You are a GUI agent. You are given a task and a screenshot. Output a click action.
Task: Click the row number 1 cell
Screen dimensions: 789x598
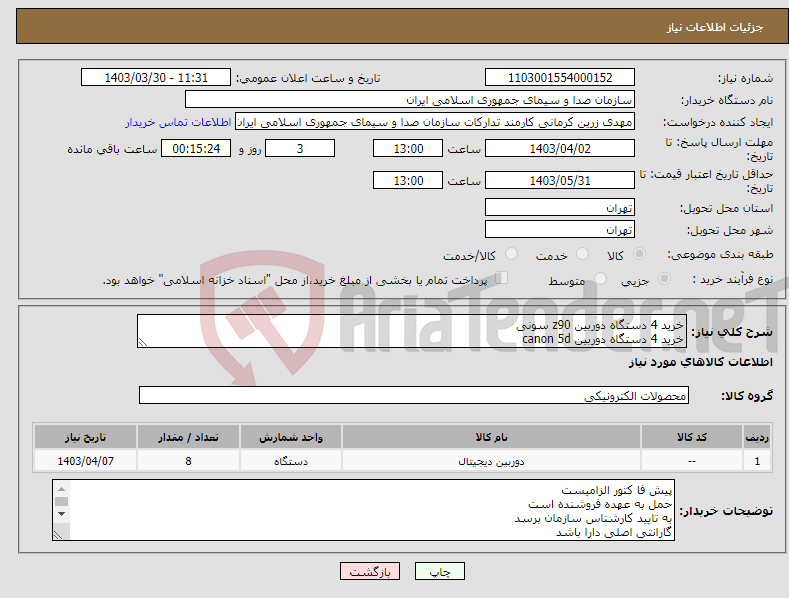click(x=757, y=461)
